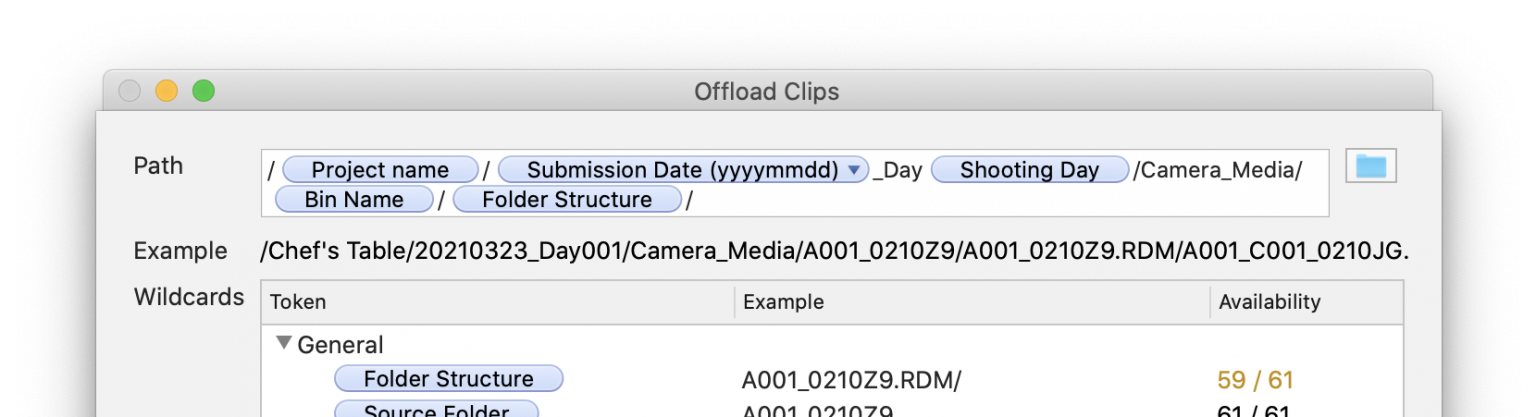This screenshot has height=417, width=1536.
Task: Click the _Day text in path field
Action: click(897, 170)
